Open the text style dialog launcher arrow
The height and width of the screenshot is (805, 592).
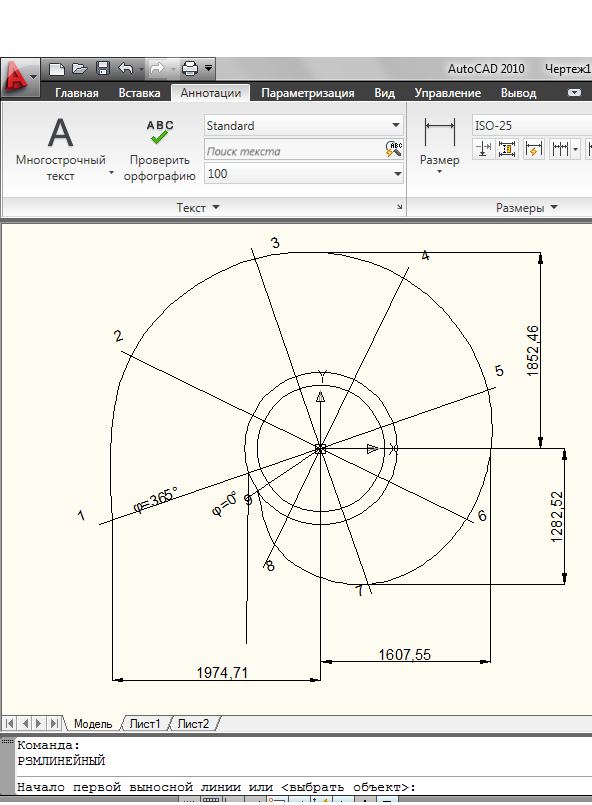click(399, 207)
